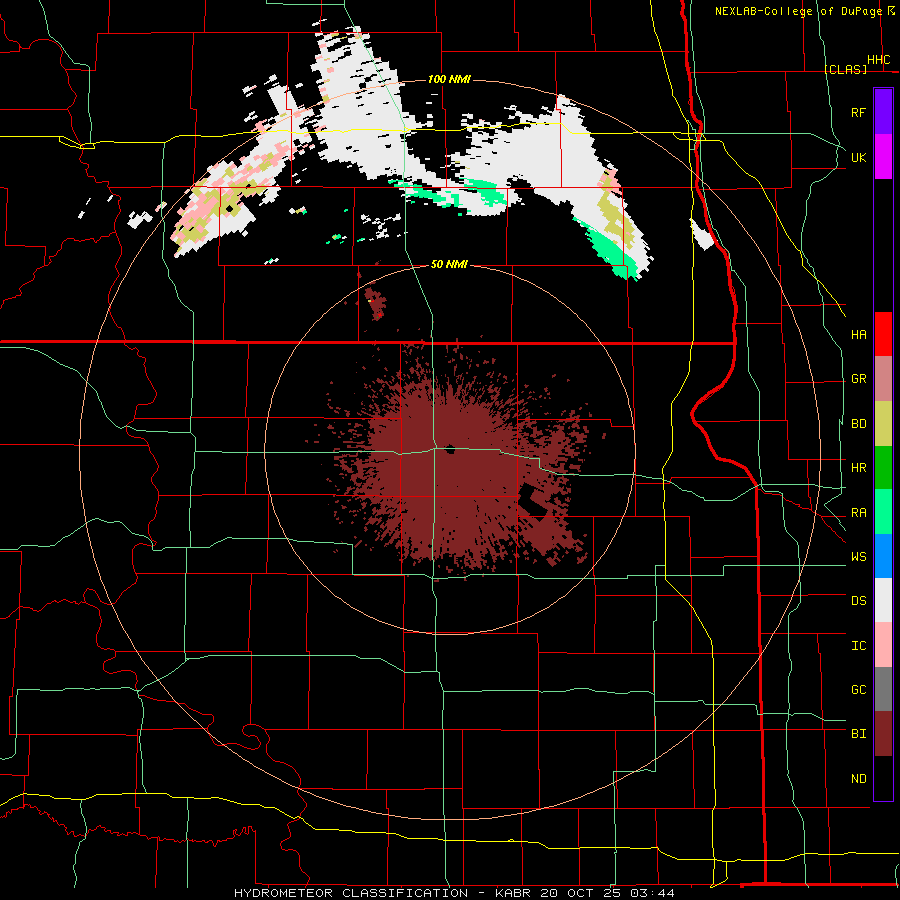Click the BD legend label
The image size is (900, 900).
pyautogui.click(x=858, y=424)
